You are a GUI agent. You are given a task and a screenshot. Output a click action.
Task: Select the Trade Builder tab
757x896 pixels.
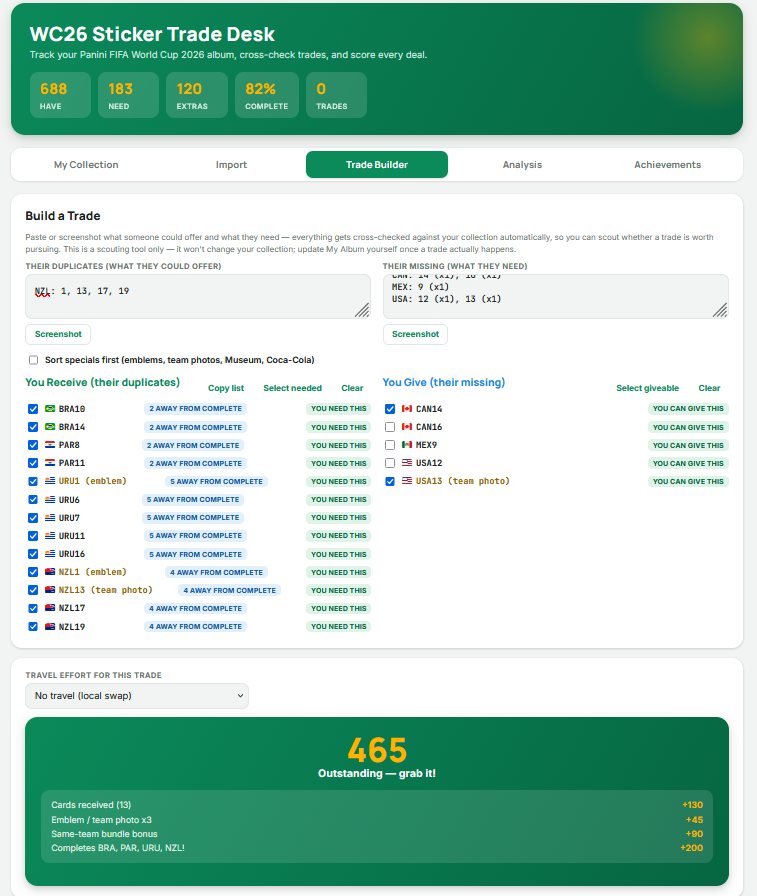pos(377,165)
